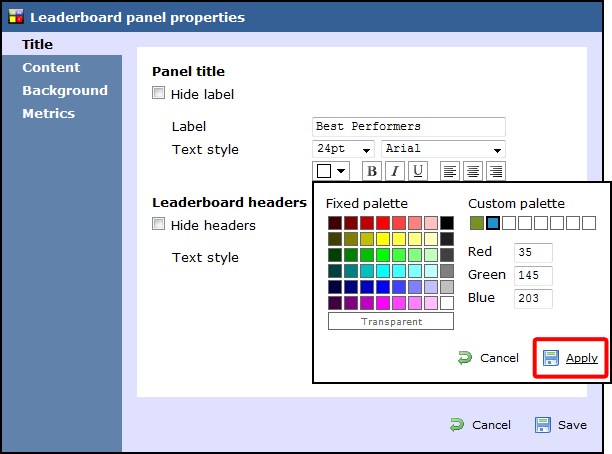
Task: Switch to the Content tab
Action: click(51, 68)
